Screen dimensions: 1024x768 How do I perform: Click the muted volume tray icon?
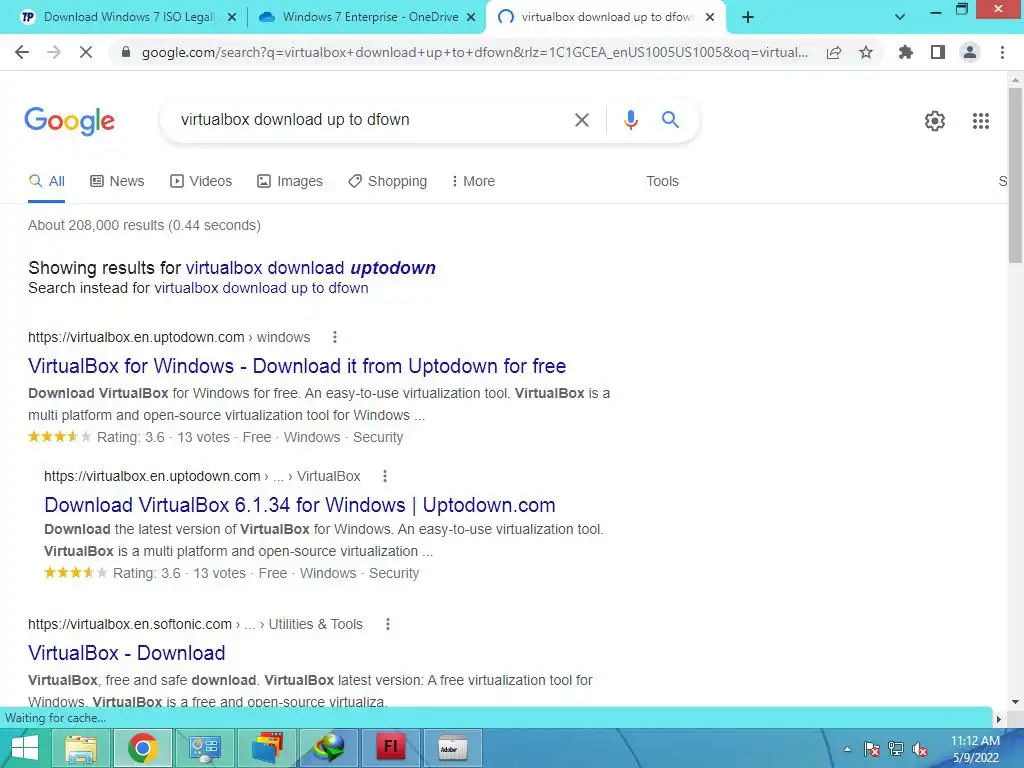click(920, 750)
